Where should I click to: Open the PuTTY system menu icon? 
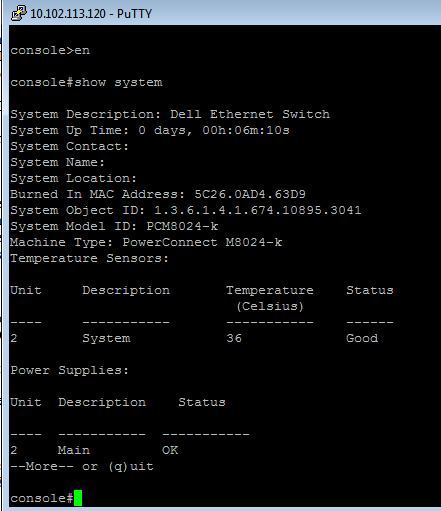coord(18,13)
